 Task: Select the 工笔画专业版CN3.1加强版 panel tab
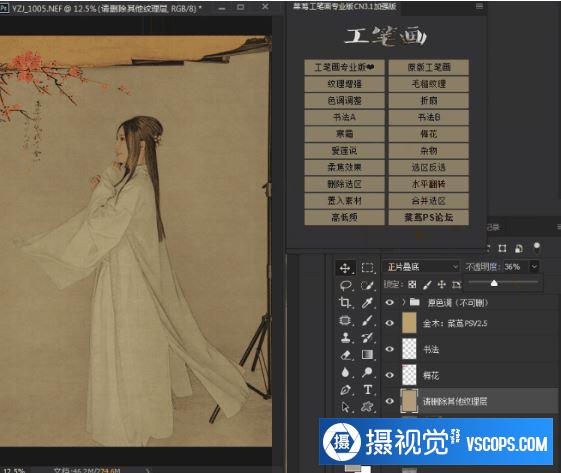(345, 6)
